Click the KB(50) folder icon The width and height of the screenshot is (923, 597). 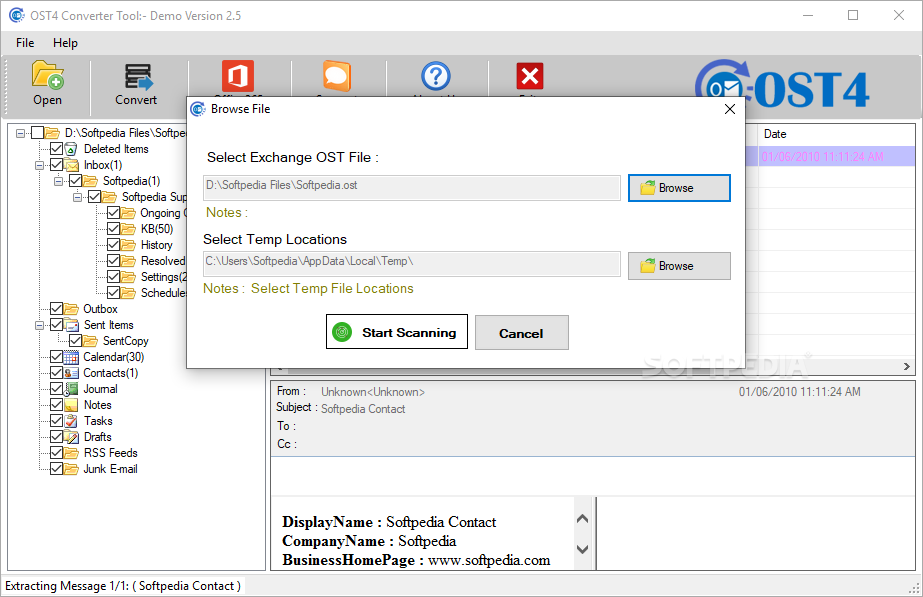[128, 228]
